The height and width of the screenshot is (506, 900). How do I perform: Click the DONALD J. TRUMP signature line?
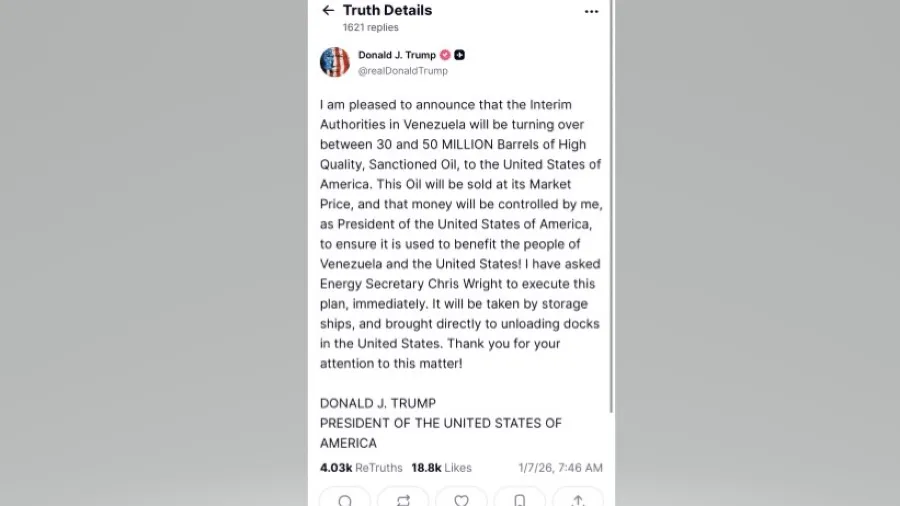click(378, 403)
